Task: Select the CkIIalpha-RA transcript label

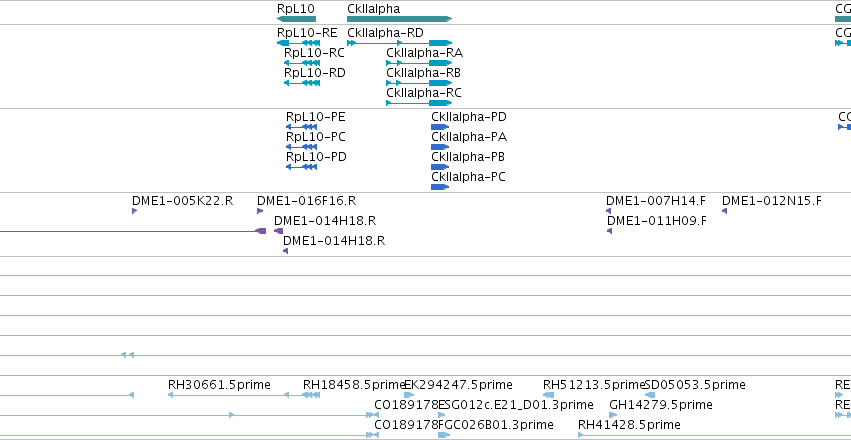Action: pyautogui.click(x=424, y=53)
